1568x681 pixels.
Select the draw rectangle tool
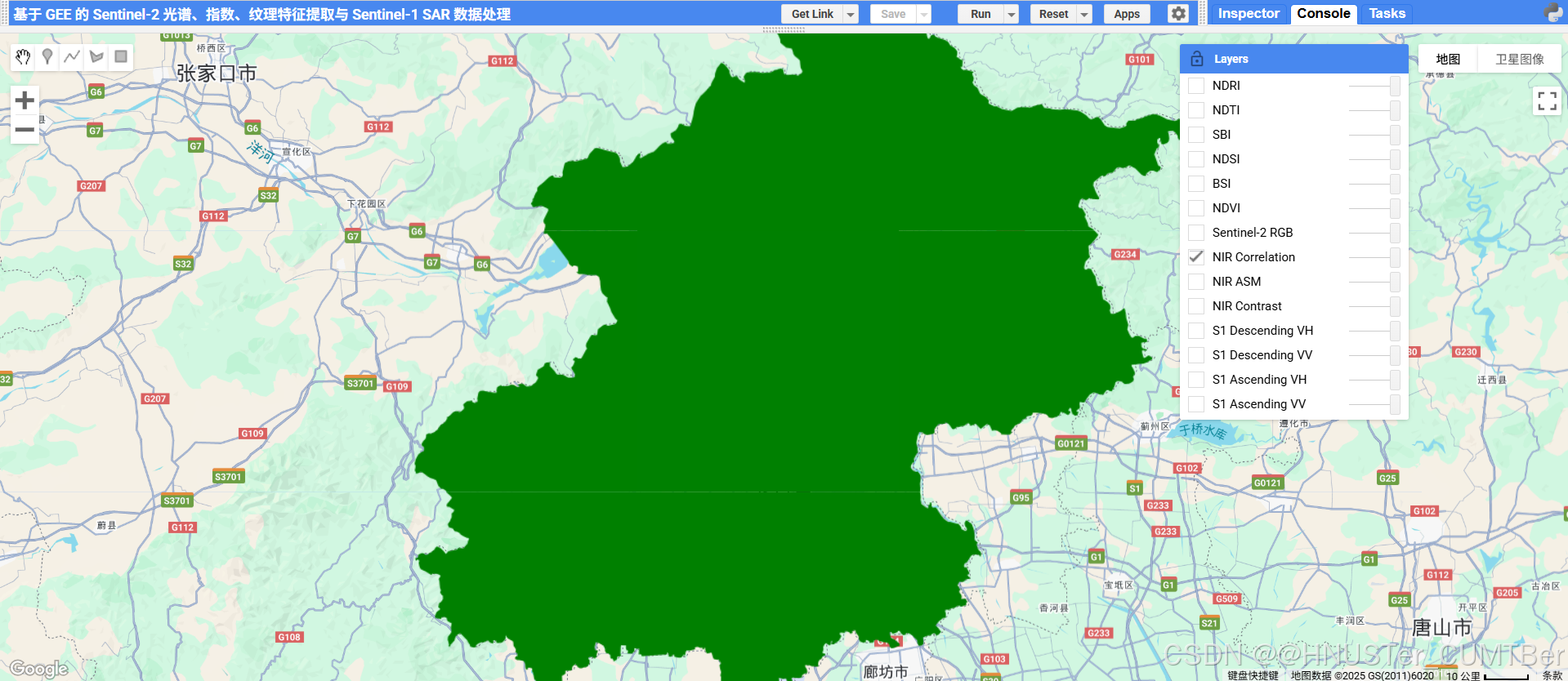121,56
